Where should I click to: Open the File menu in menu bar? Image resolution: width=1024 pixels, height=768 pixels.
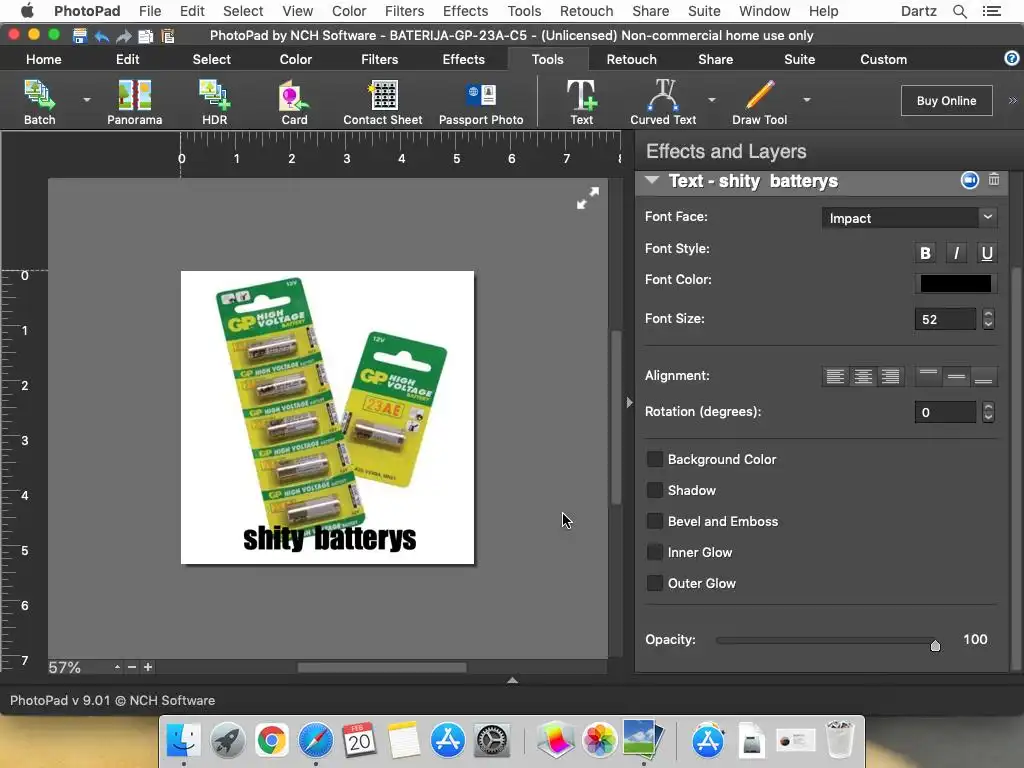(150, 11)
